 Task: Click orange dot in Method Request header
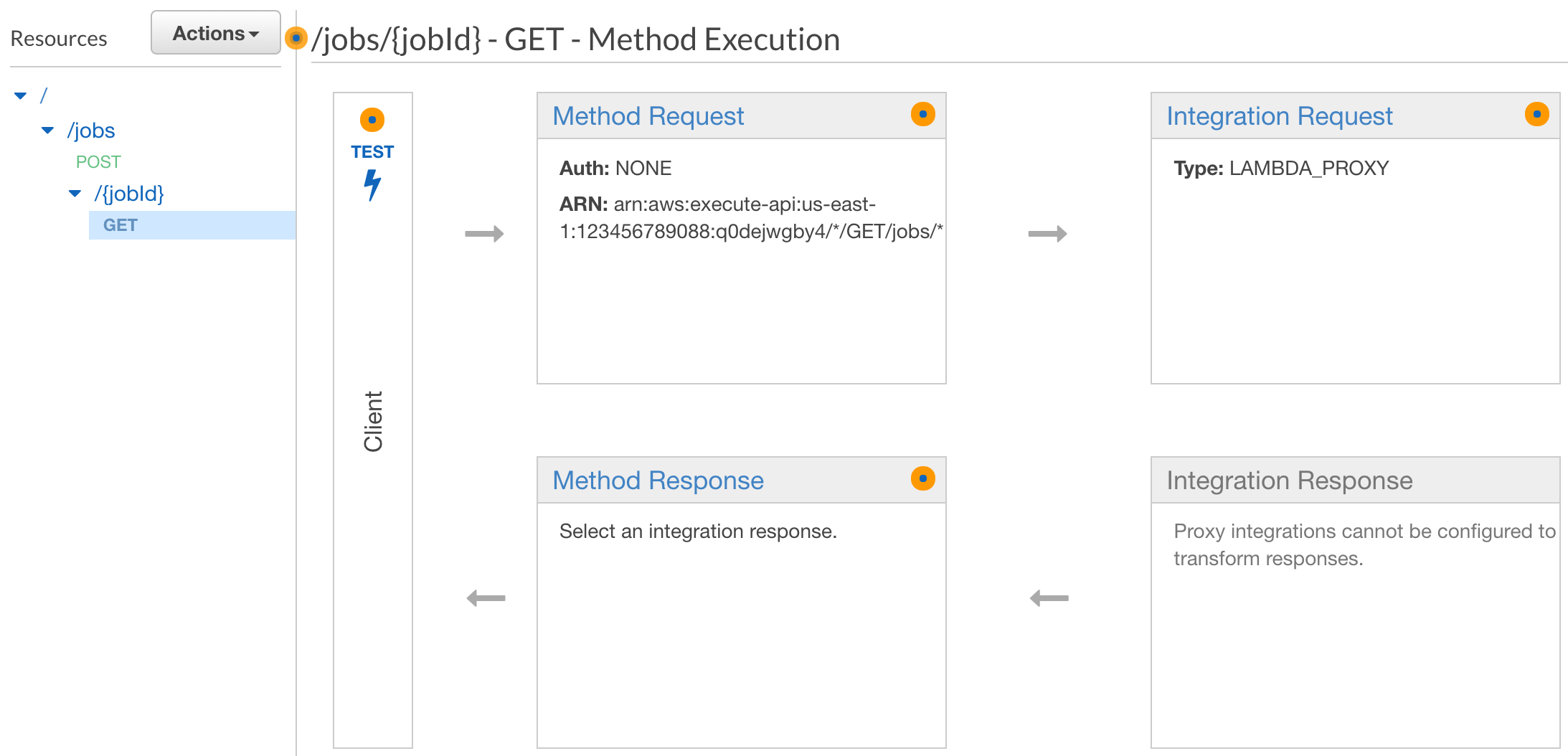[922, 114]
